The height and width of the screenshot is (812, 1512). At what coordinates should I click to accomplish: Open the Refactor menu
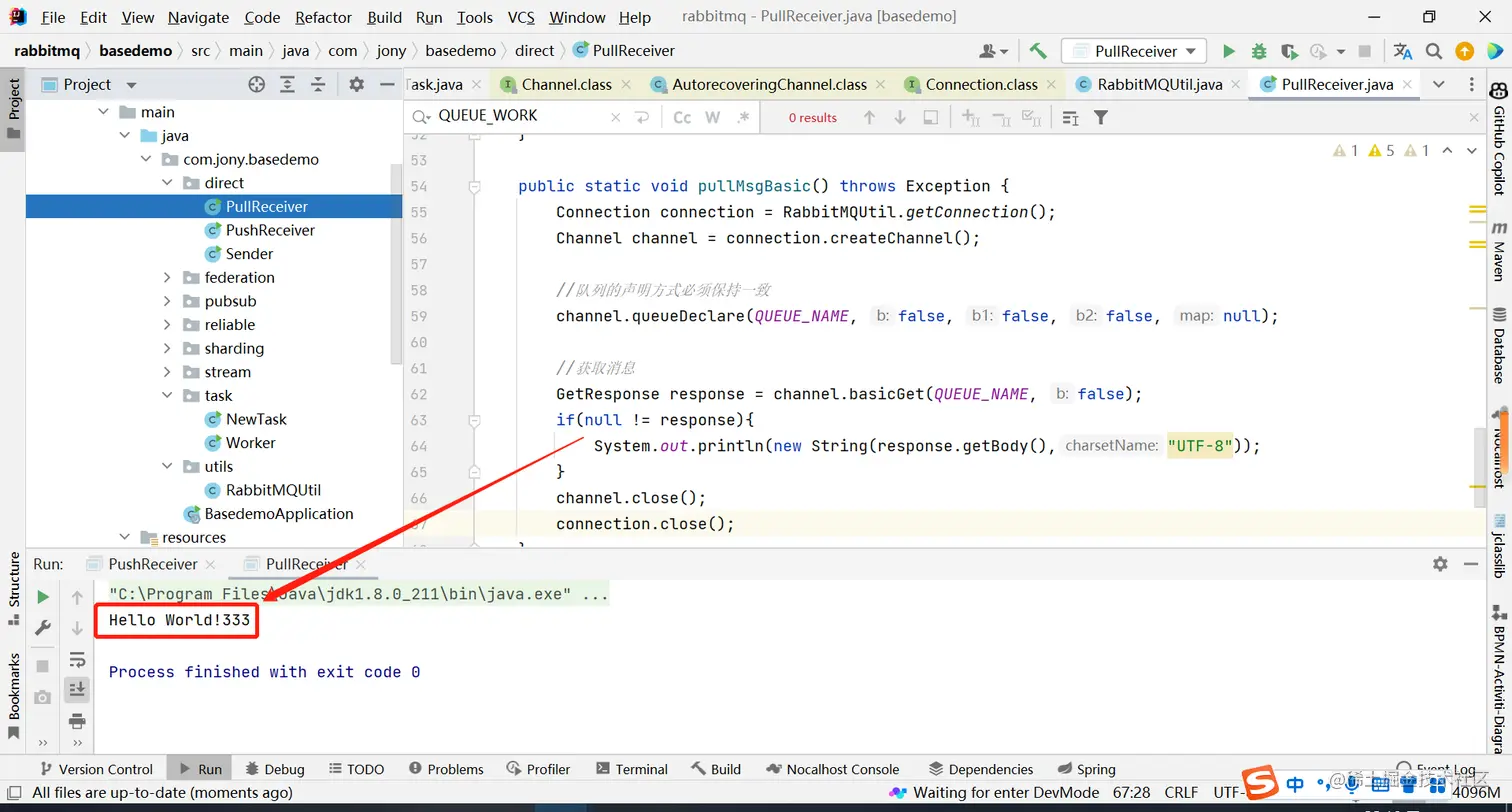323,17
